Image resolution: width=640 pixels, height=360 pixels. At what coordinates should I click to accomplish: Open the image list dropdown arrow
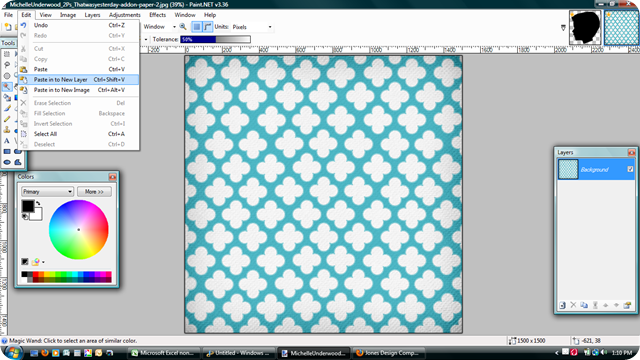tap(563, 28)
